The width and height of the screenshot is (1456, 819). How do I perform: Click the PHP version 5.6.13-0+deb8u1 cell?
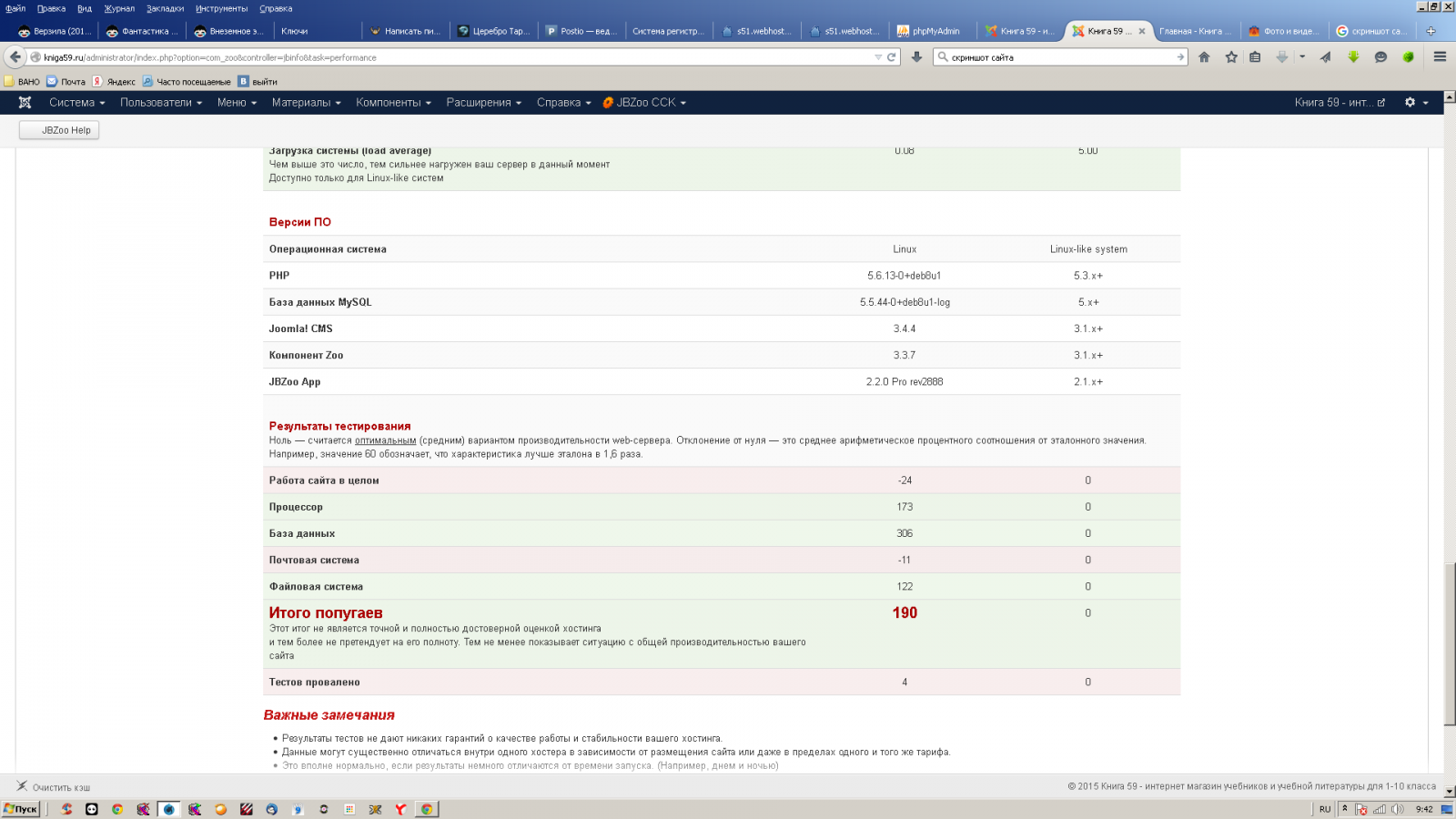905,276
